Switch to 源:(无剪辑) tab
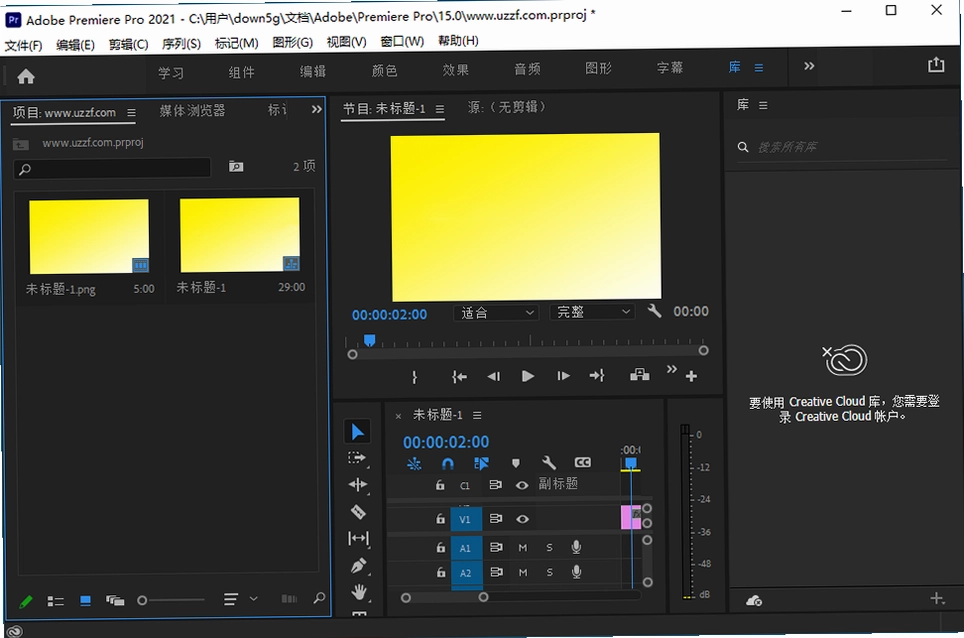Screen dimensions: 964x638 507,107
